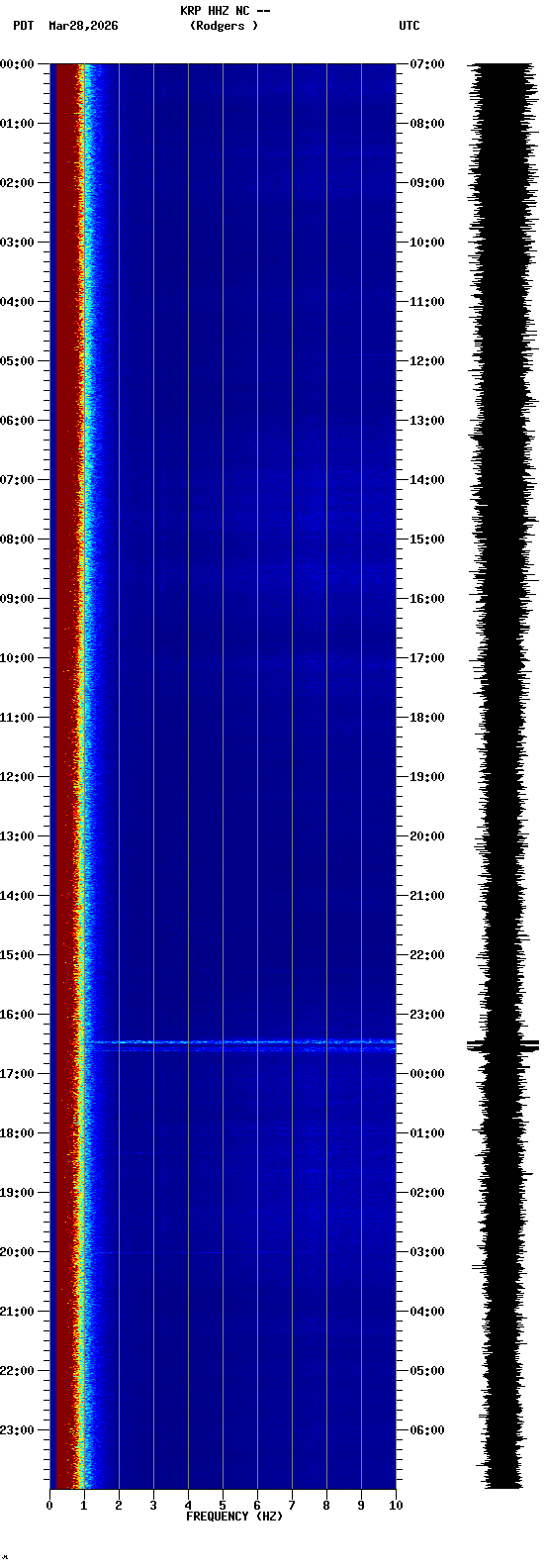Screen dimensions: 546x1568
Task: Select the '(Rodgers )' station name label
Action: click(225, 26)
